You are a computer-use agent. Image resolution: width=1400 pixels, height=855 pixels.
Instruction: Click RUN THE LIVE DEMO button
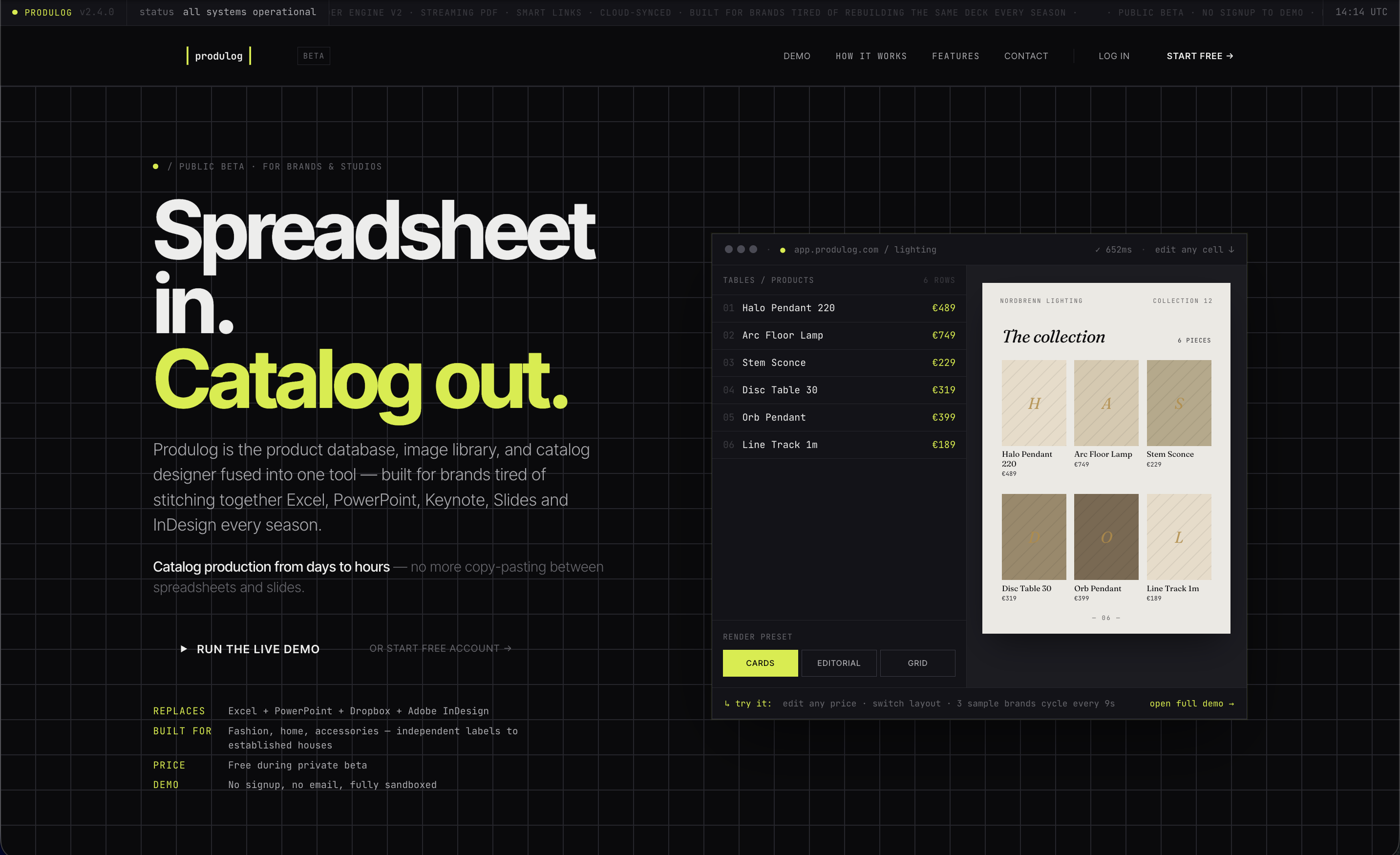point(250,649)
